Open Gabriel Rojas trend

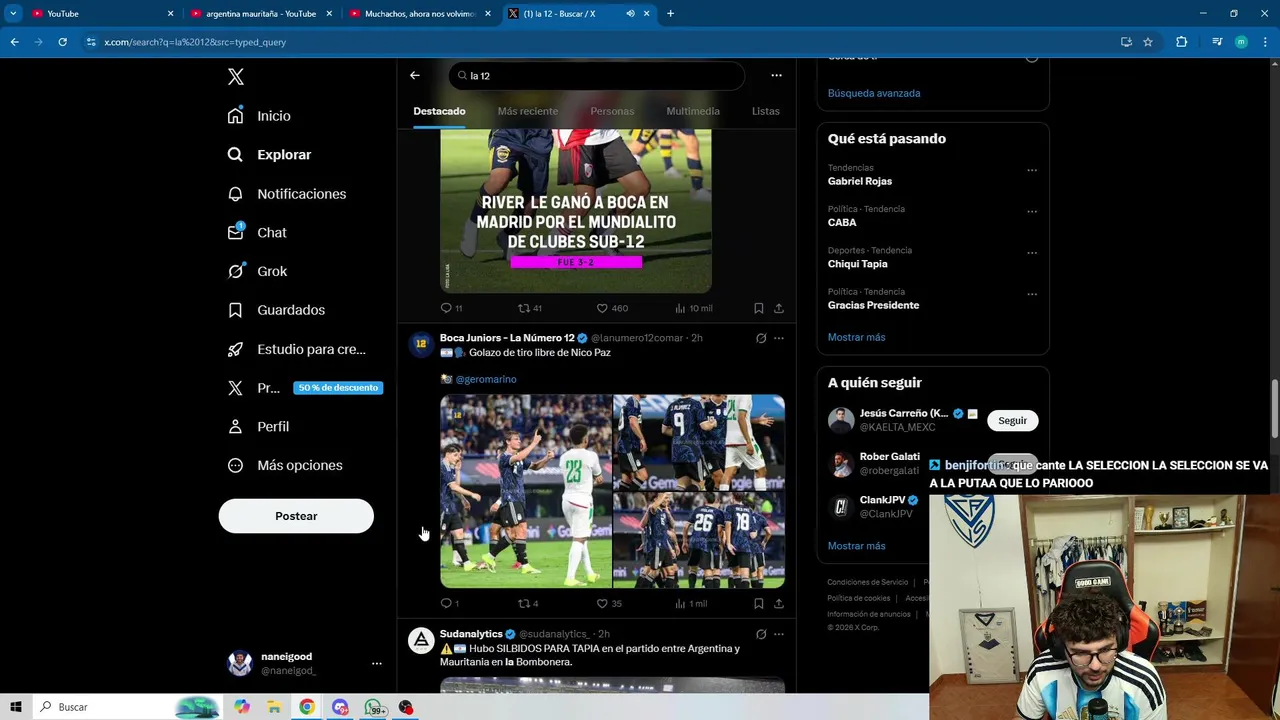coord(860,181)
